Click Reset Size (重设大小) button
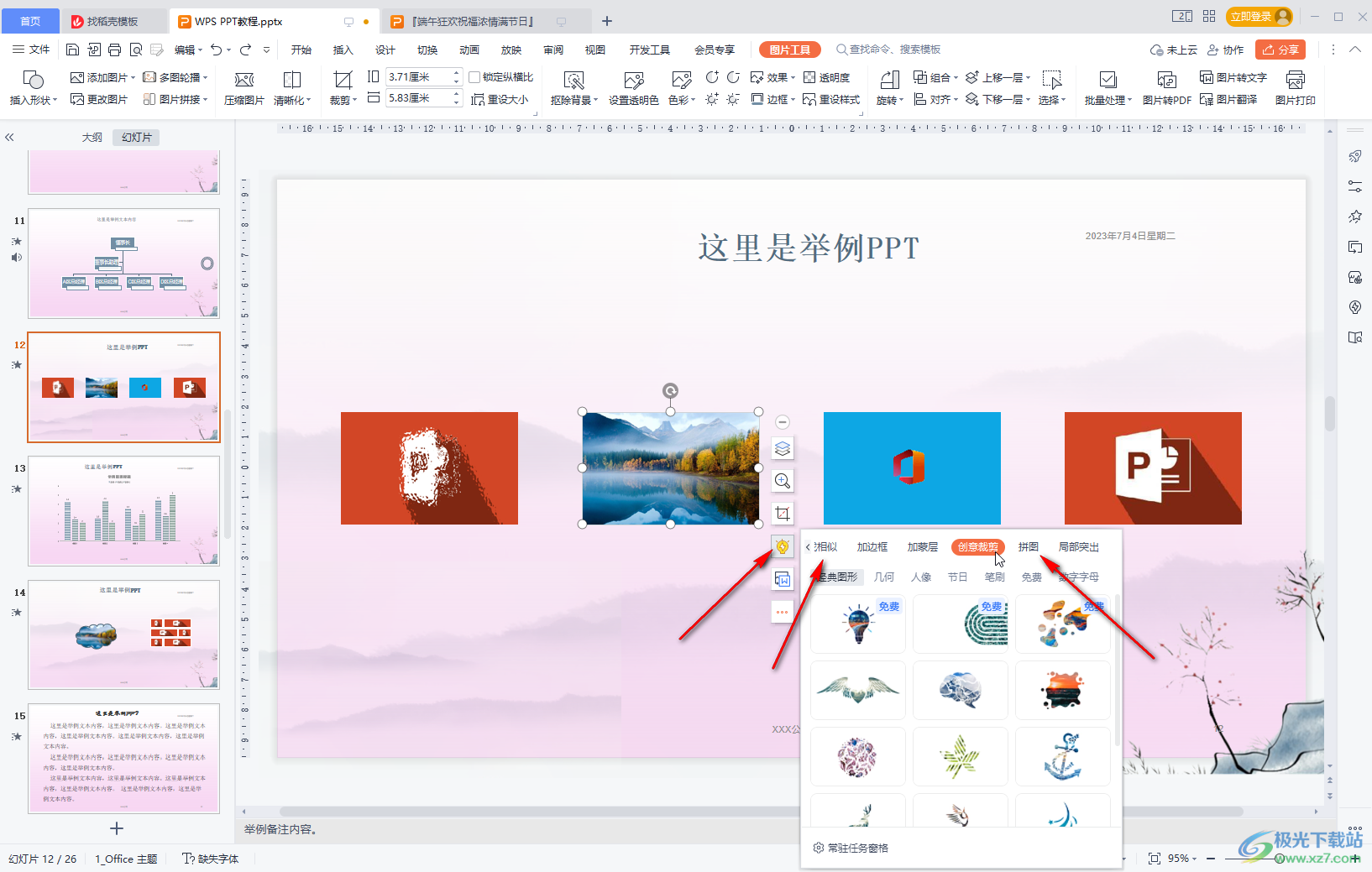 click(x=500, y=99)
